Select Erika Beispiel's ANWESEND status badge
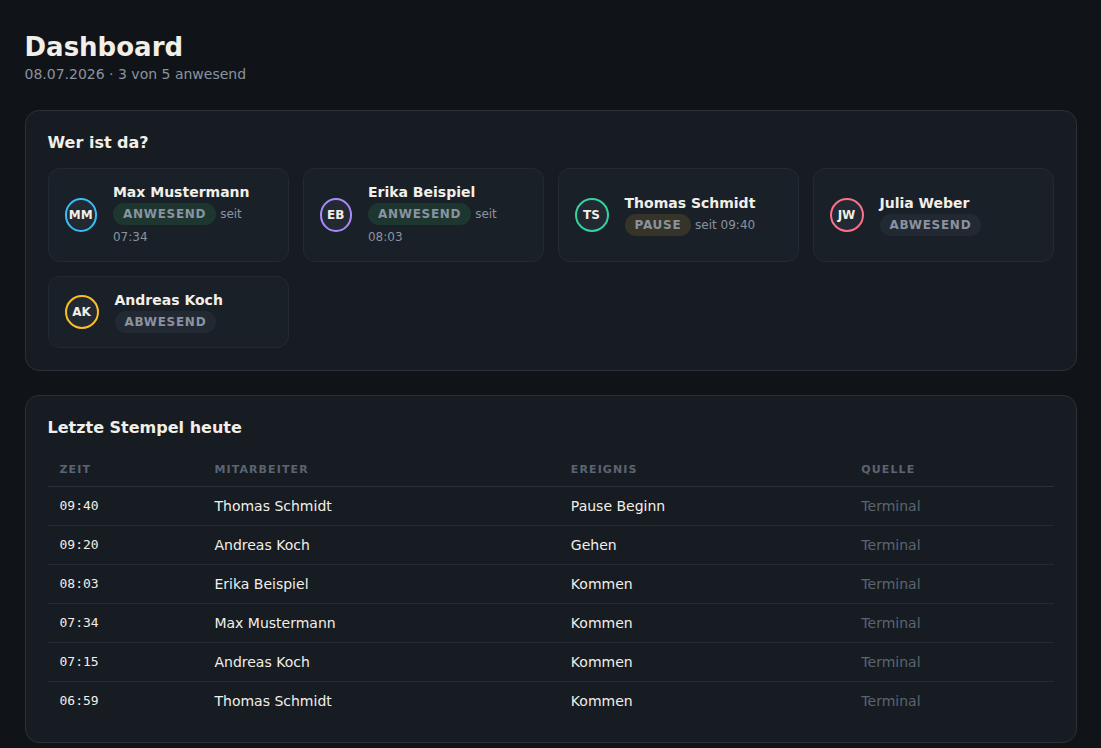Viewport: 1101px width, 748px height. 419,214
